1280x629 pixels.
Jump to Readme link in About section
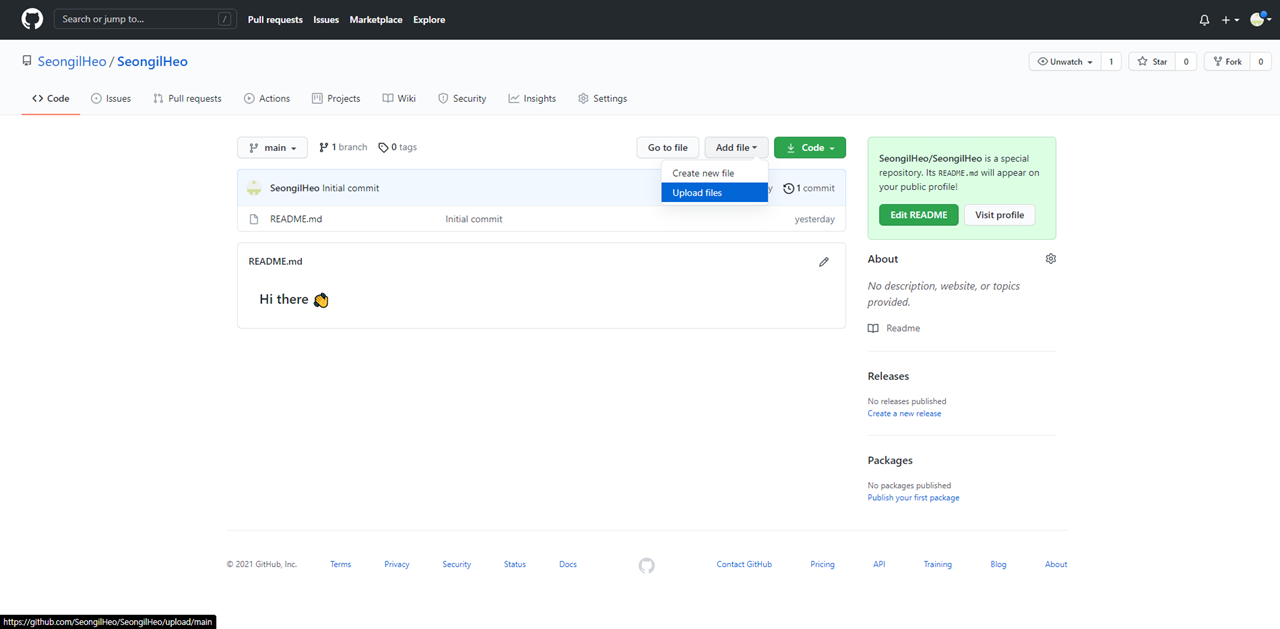point(894,328)
